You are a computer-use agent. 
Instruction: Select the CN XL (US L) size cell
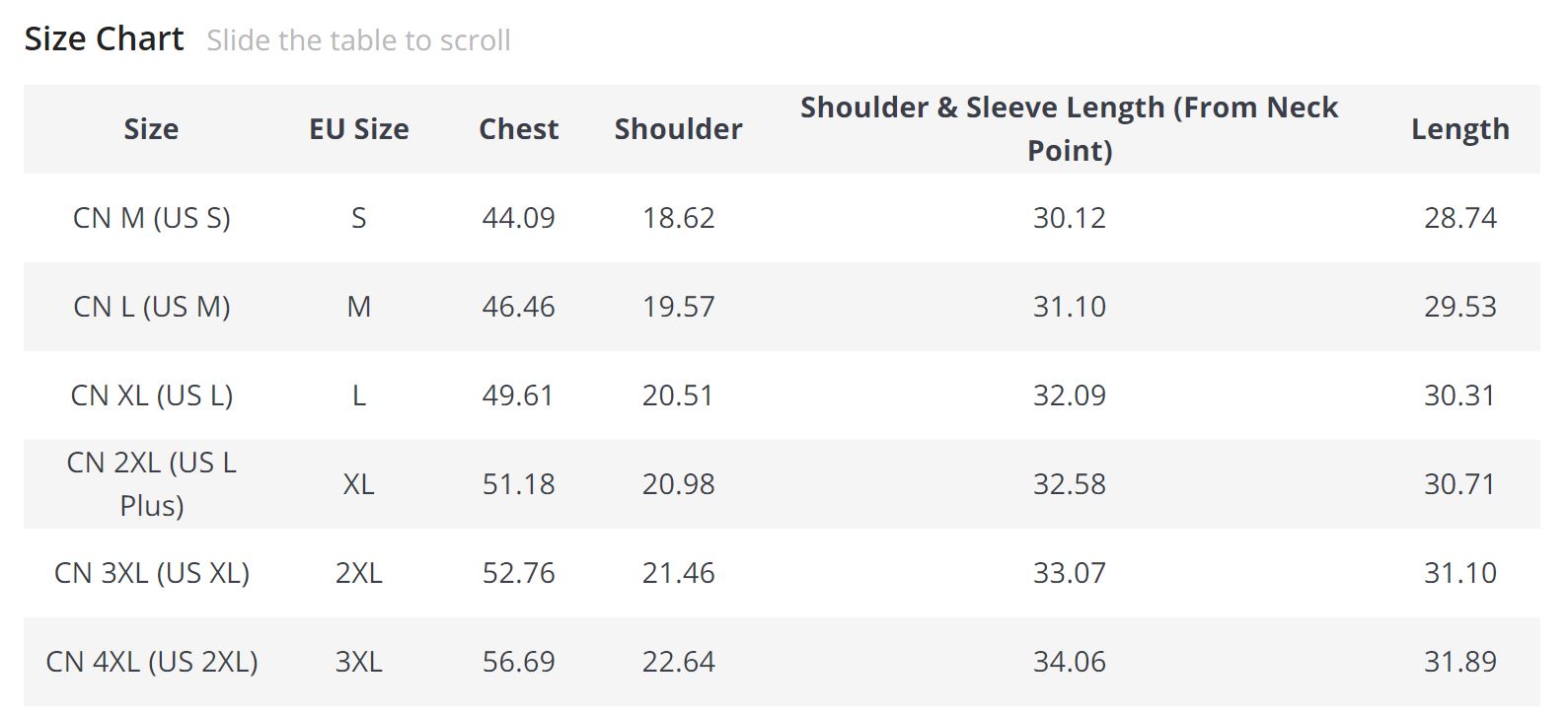pos(151,395)
